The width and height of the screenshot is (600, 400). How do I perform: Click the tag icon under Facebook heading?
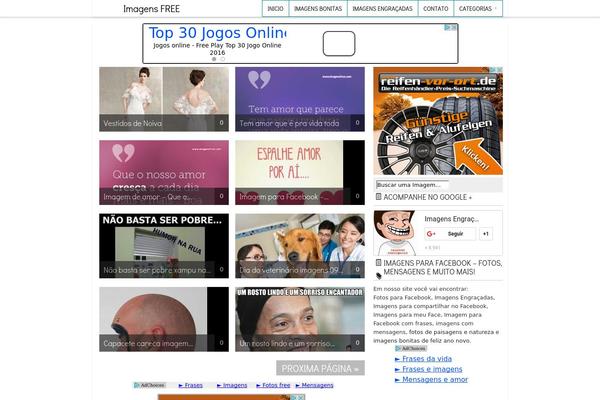(x=379, y=275)
